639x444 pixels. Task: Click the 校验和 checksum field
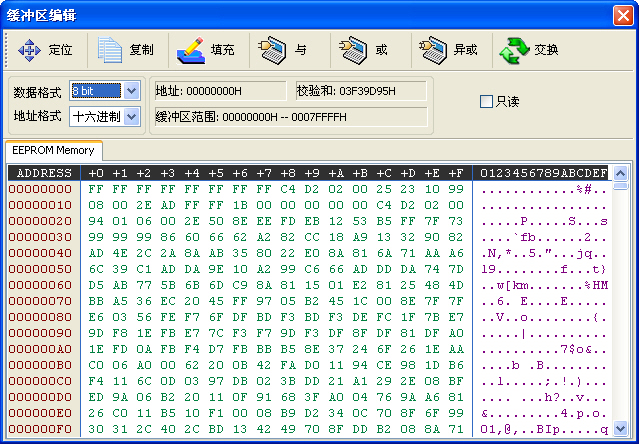pyautogui.click(x=361, y=91)
